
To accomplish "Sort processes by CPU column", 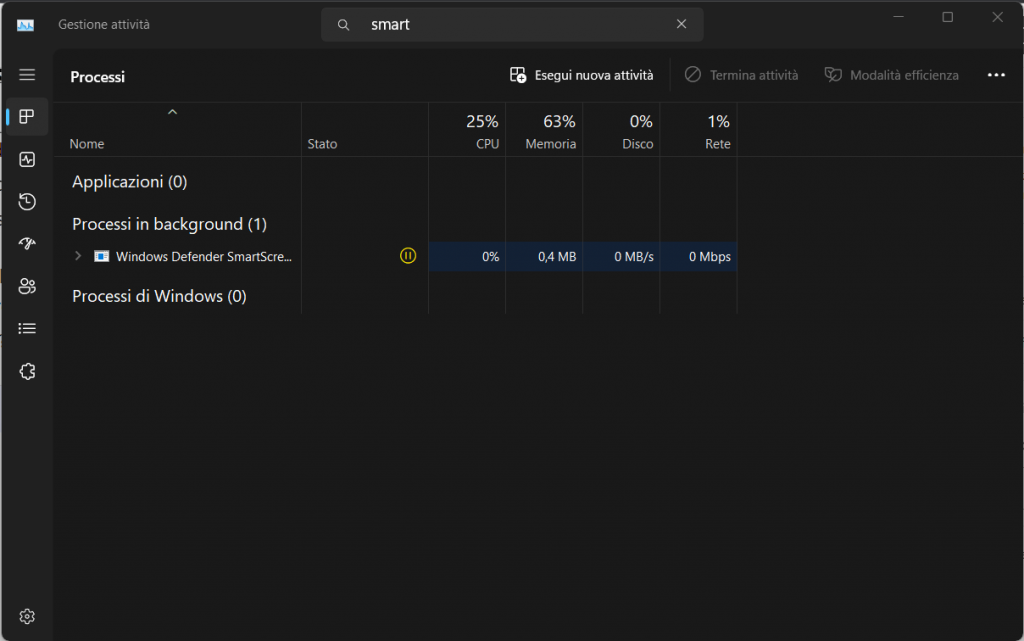I will tap(482, 131).
